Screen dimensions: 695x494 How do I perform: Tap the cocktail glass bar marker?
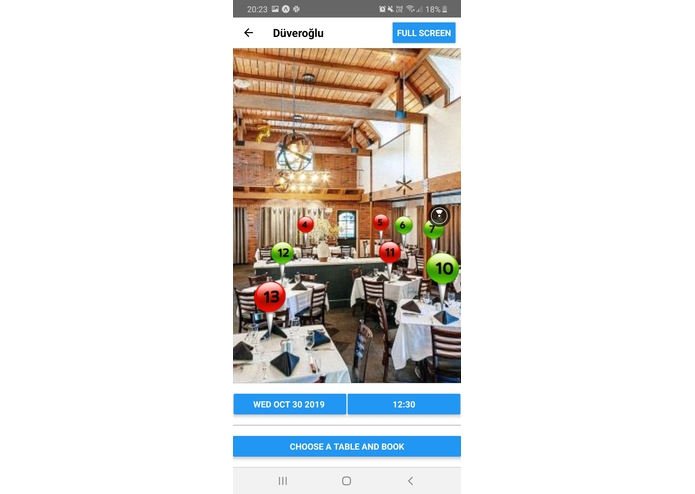coord(439,215)
